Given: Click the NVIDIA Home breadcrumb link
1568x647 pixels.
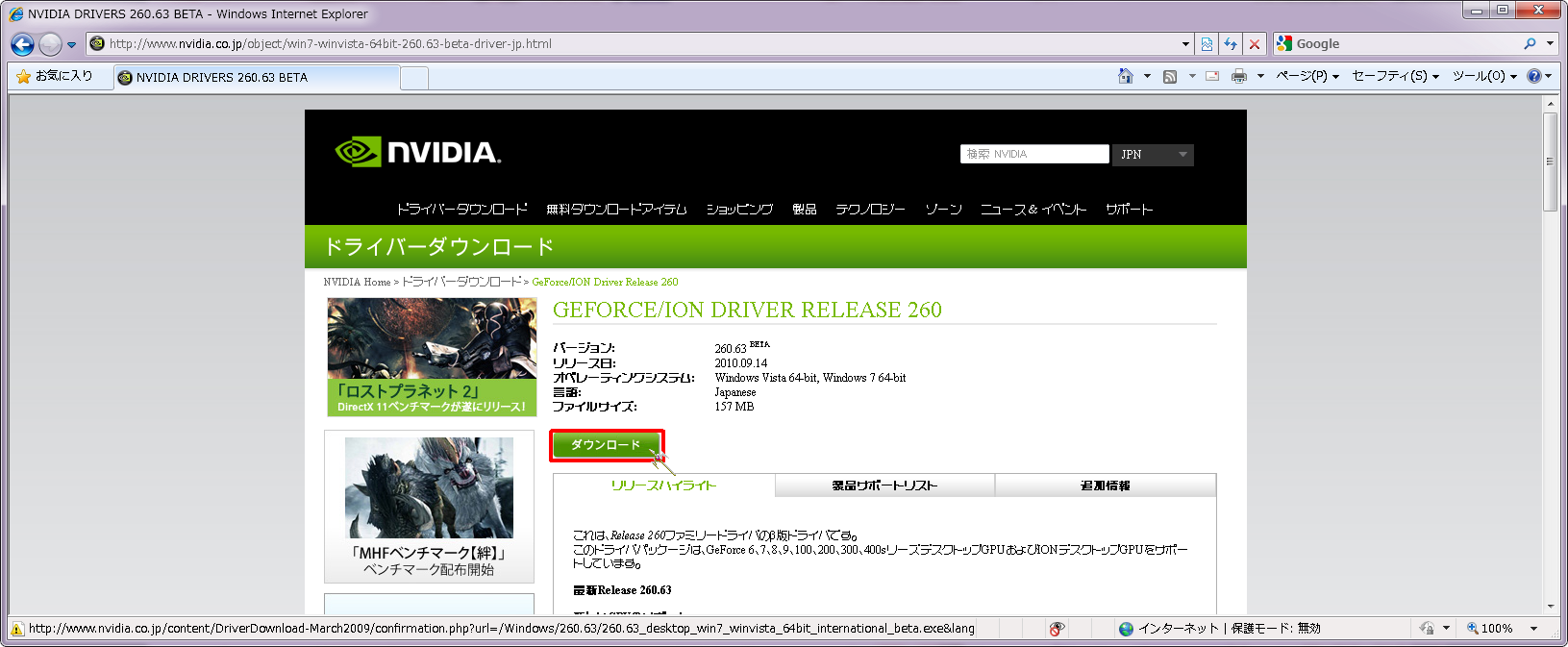Looking at the screenshot, I should tap(357, 283).
